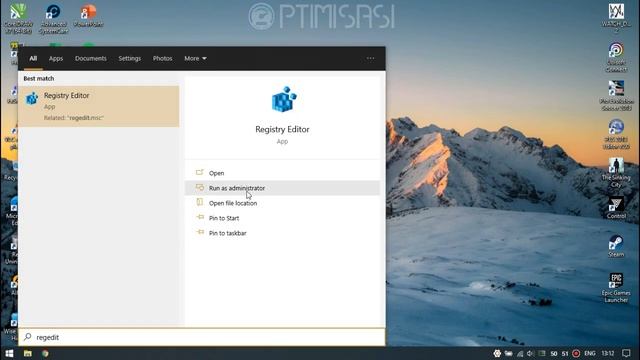Select Pin to taskbar

point(282,233)
